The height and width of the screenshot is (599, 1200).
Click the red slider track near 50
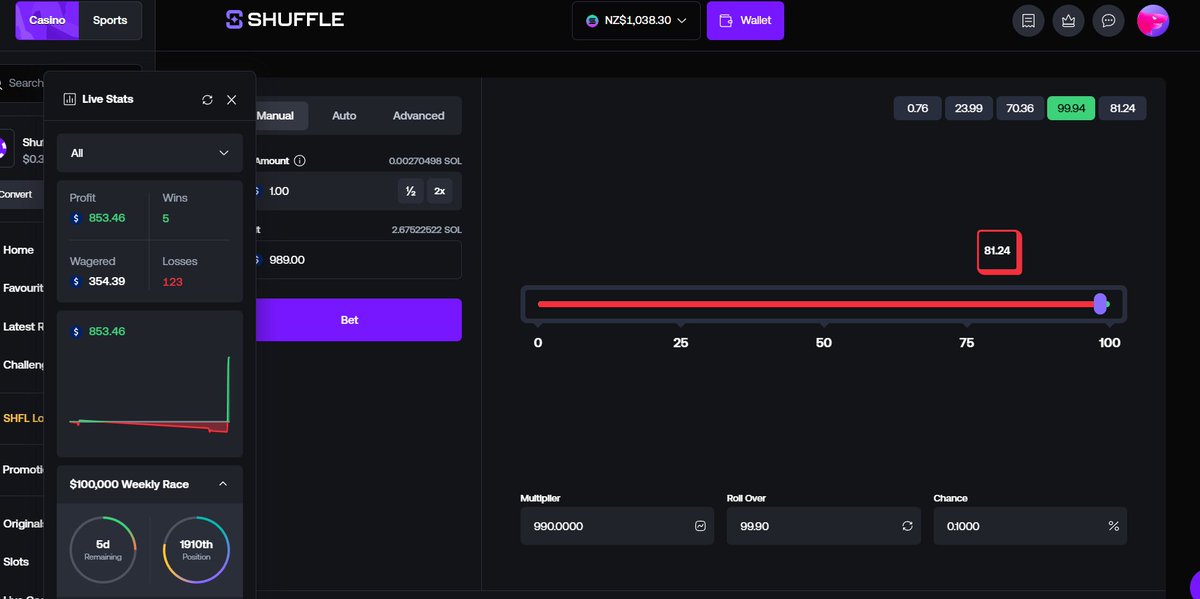824,304
